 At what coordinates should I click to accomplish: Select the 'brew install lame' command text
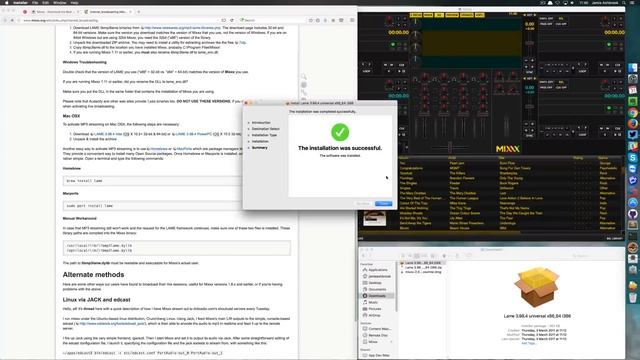(84, 180)
